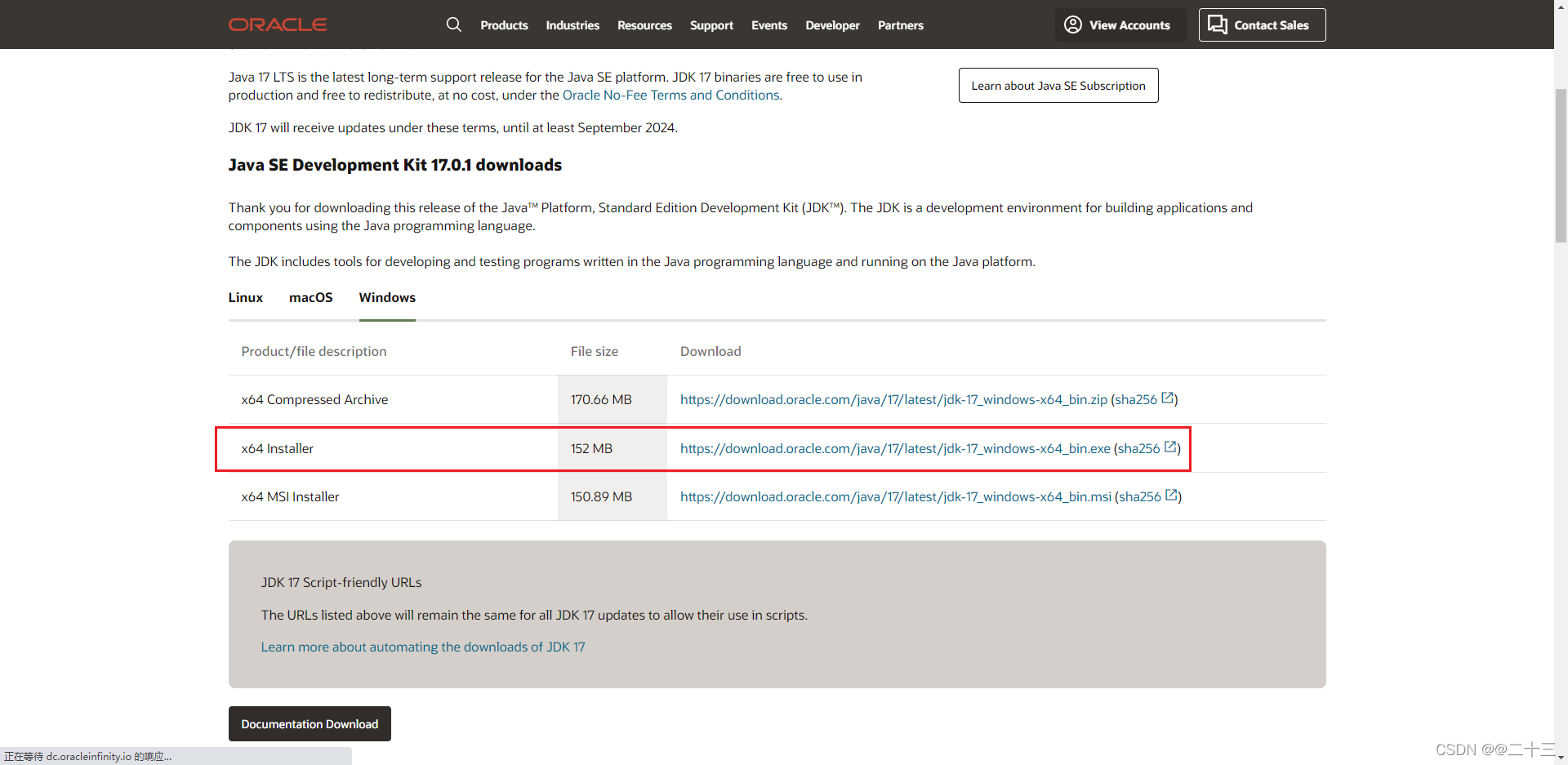
Task: Download the jdk-17 windows x64 msi link
Action: coord(896,497)
